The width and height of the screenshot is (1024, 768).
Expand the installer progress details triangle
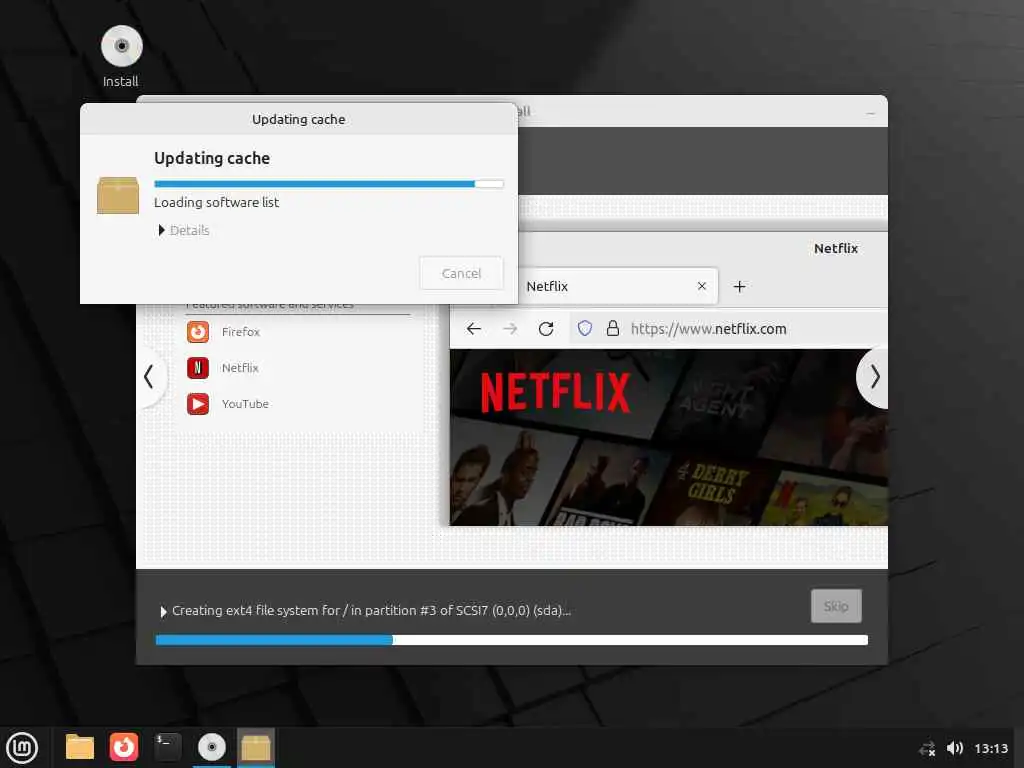tap(163, 611)
